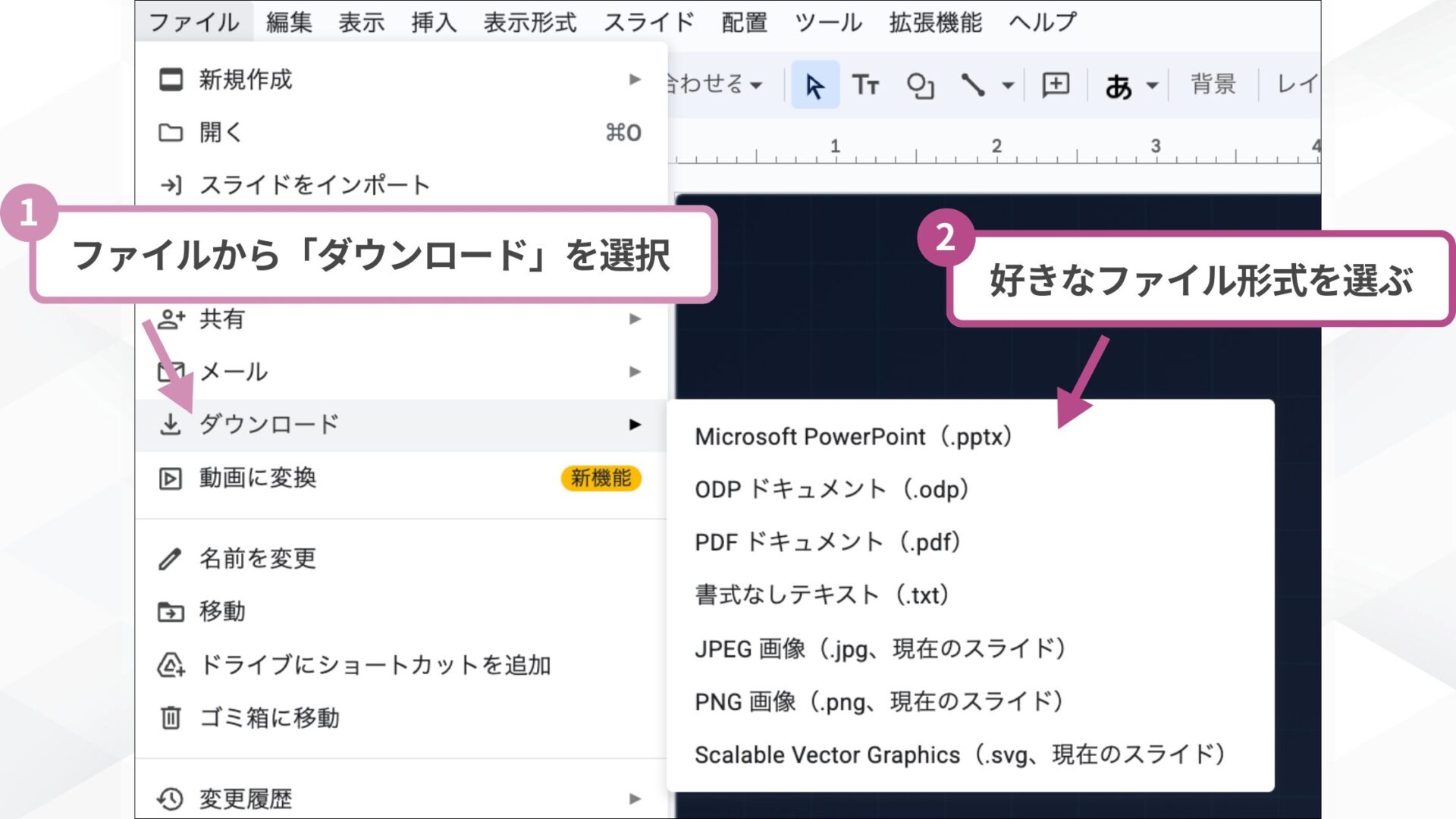Select the line drawing tool

pyautogui.click(x=977, y=85)
